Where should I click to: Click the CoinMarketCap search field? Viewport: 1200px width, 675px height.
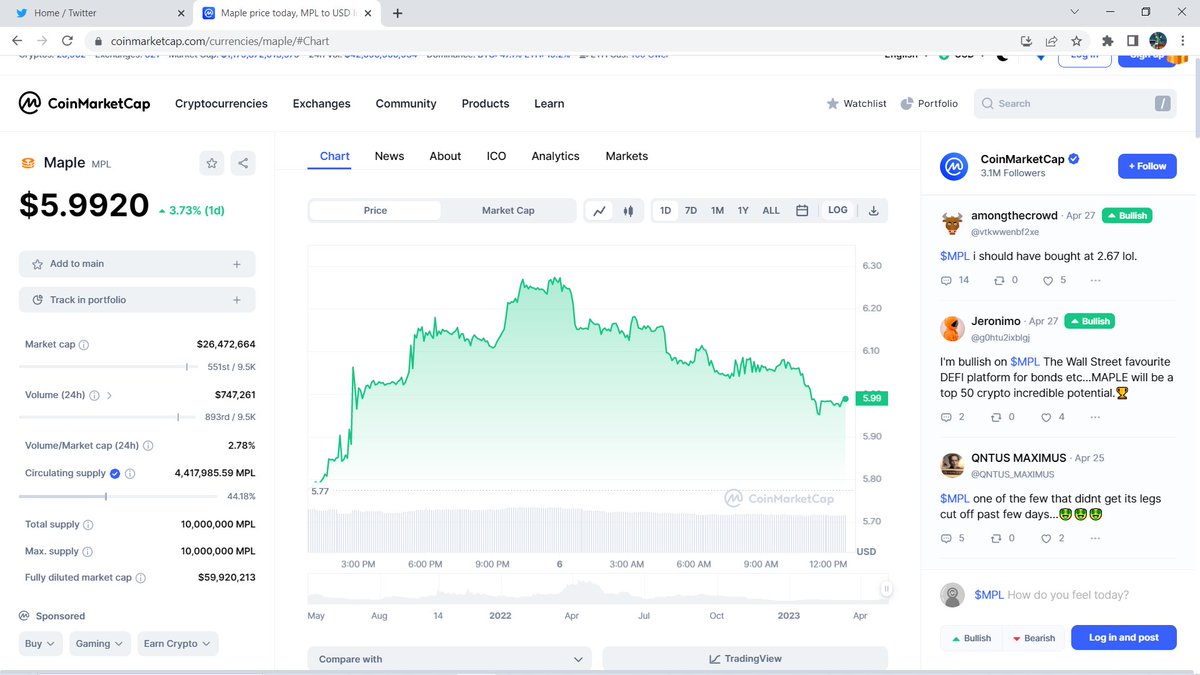(1074, 103)
